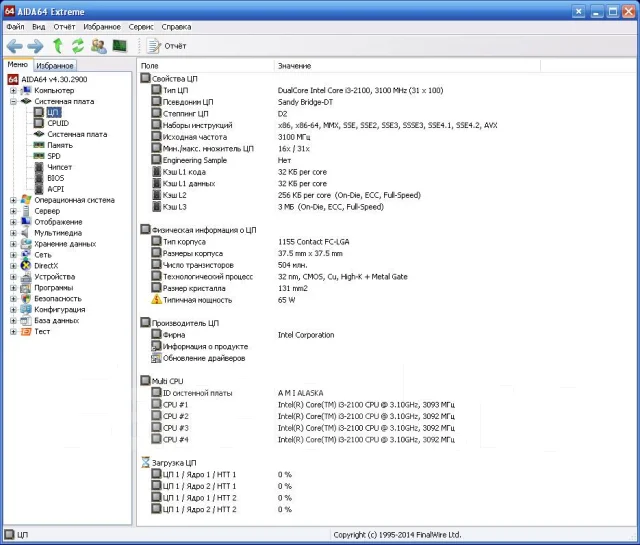This screenshot has width=640, height=545.
Task: Click the Конфигурация icon in tree
Action: click(26, 309)
